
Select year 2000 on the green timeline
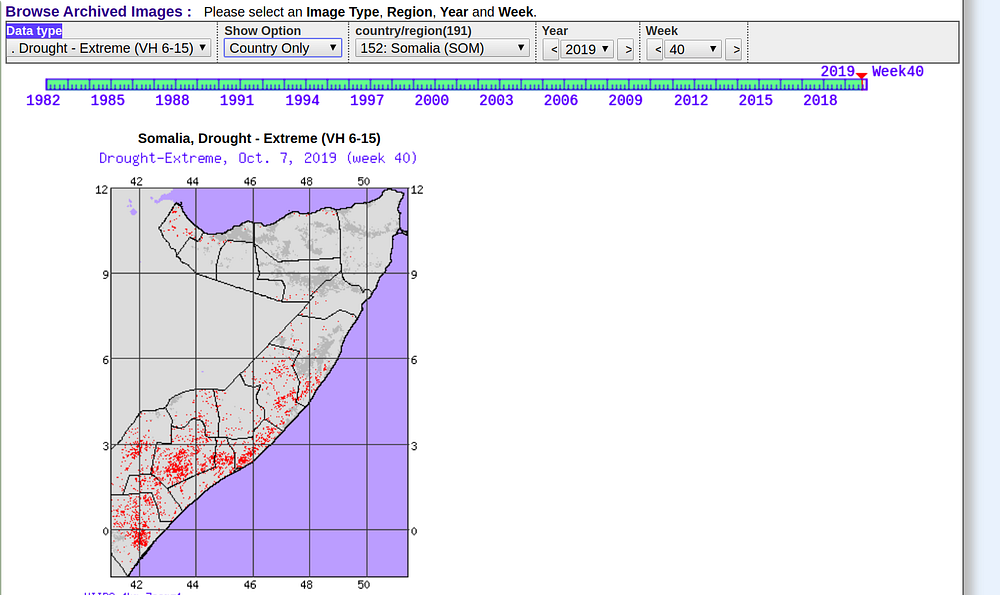[432, 100]
